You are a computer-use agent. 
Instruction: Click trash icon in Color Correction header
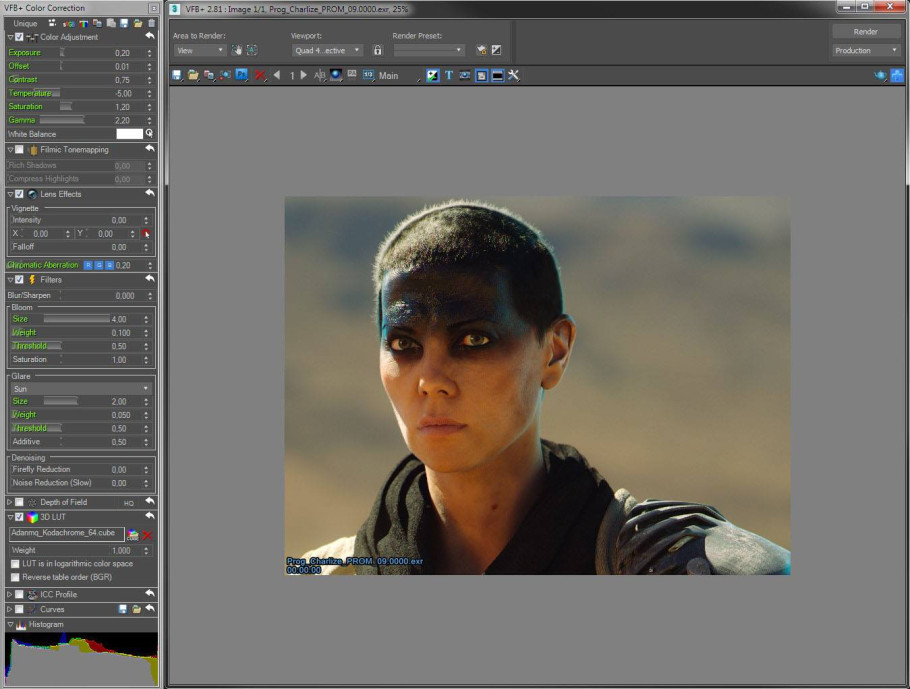point(151,23)
